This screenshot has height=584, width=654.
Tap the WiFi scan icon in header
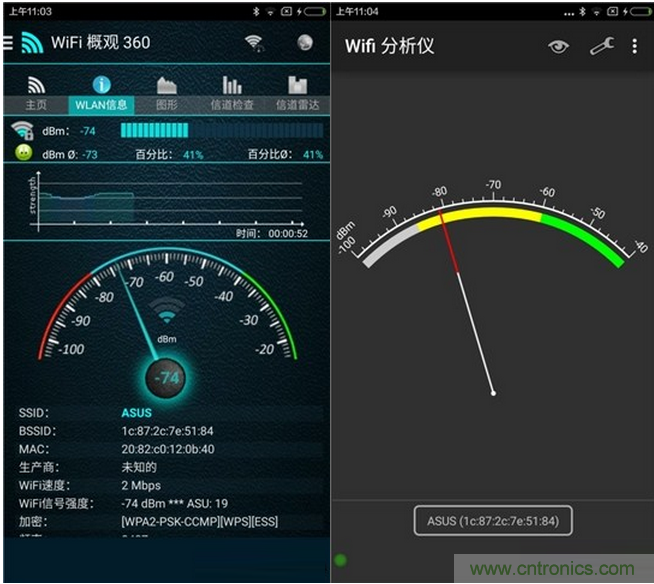click(255, 43)
